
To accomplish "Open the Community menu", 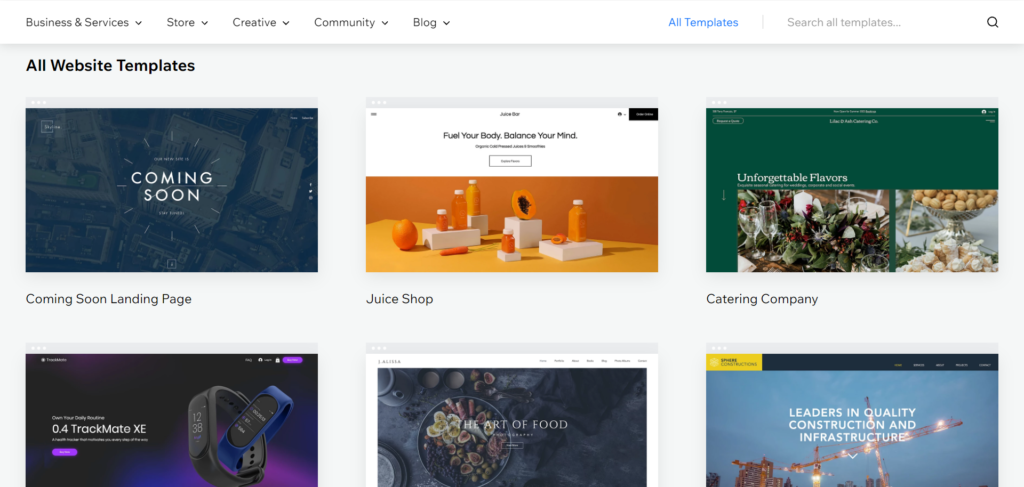I will pyautogui.click(x=351, y=22).
